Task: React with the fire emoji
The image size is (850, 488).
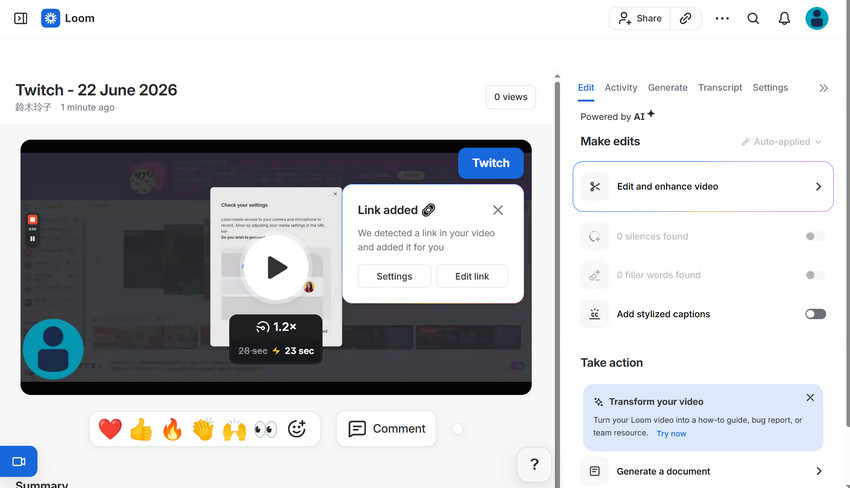Action: coord(172,429)
